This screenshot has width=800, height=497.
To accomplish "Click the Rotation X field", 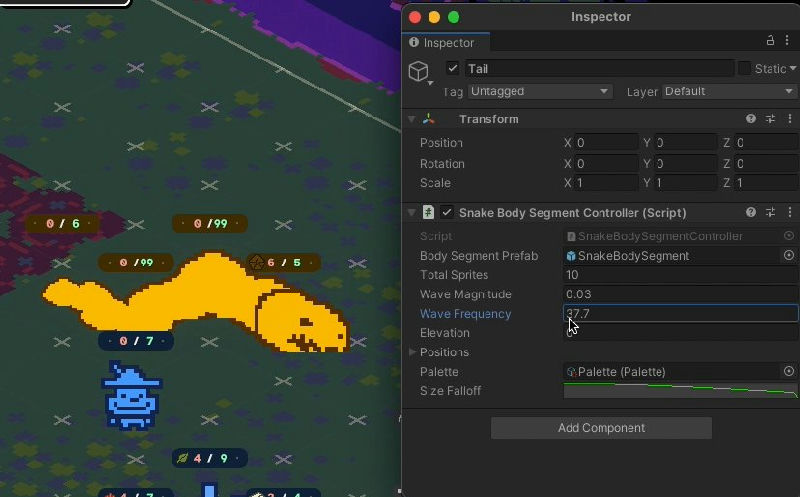I will click(606, 163).
